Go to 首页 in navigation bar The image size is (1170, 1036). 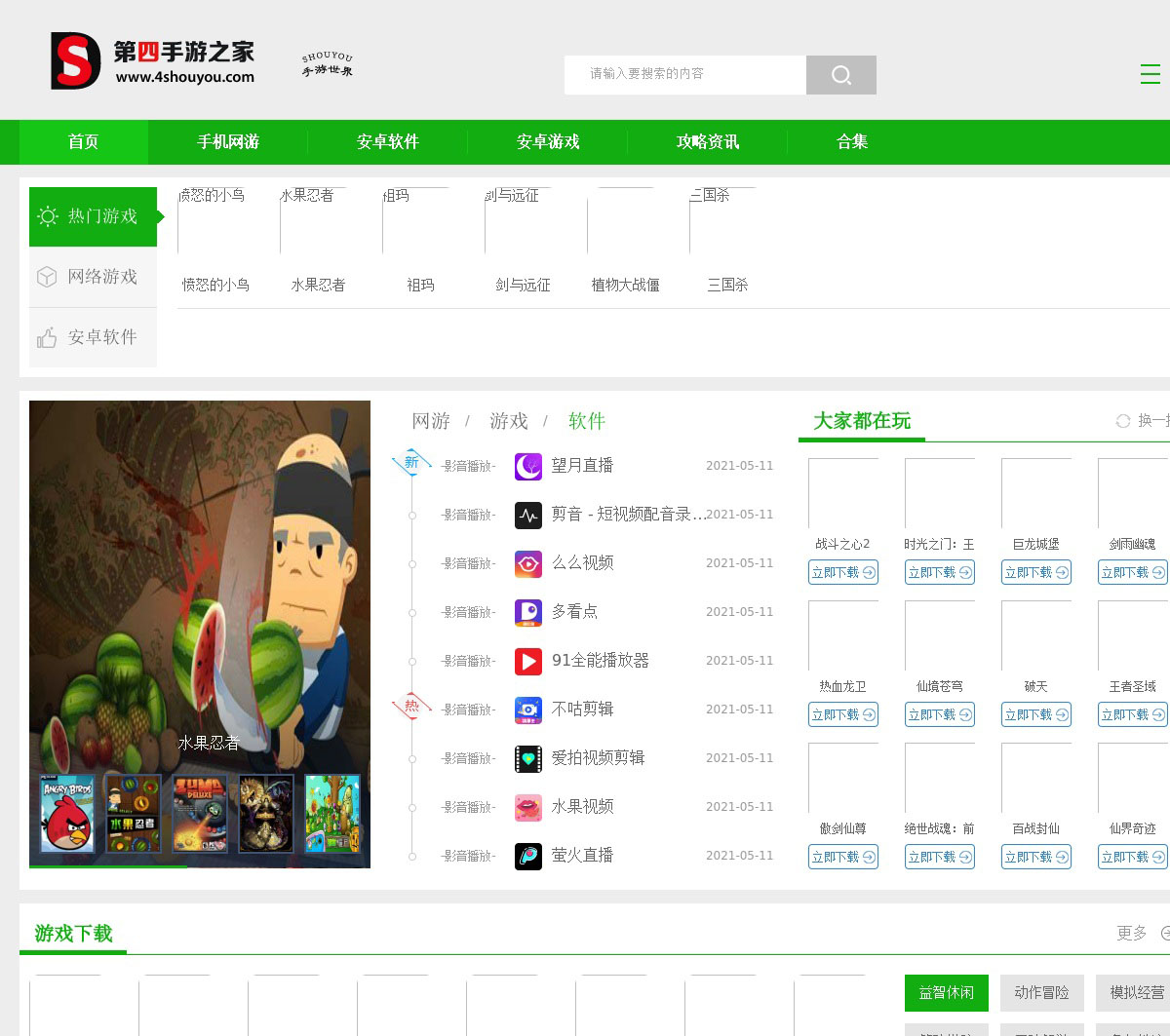point(84,142)
